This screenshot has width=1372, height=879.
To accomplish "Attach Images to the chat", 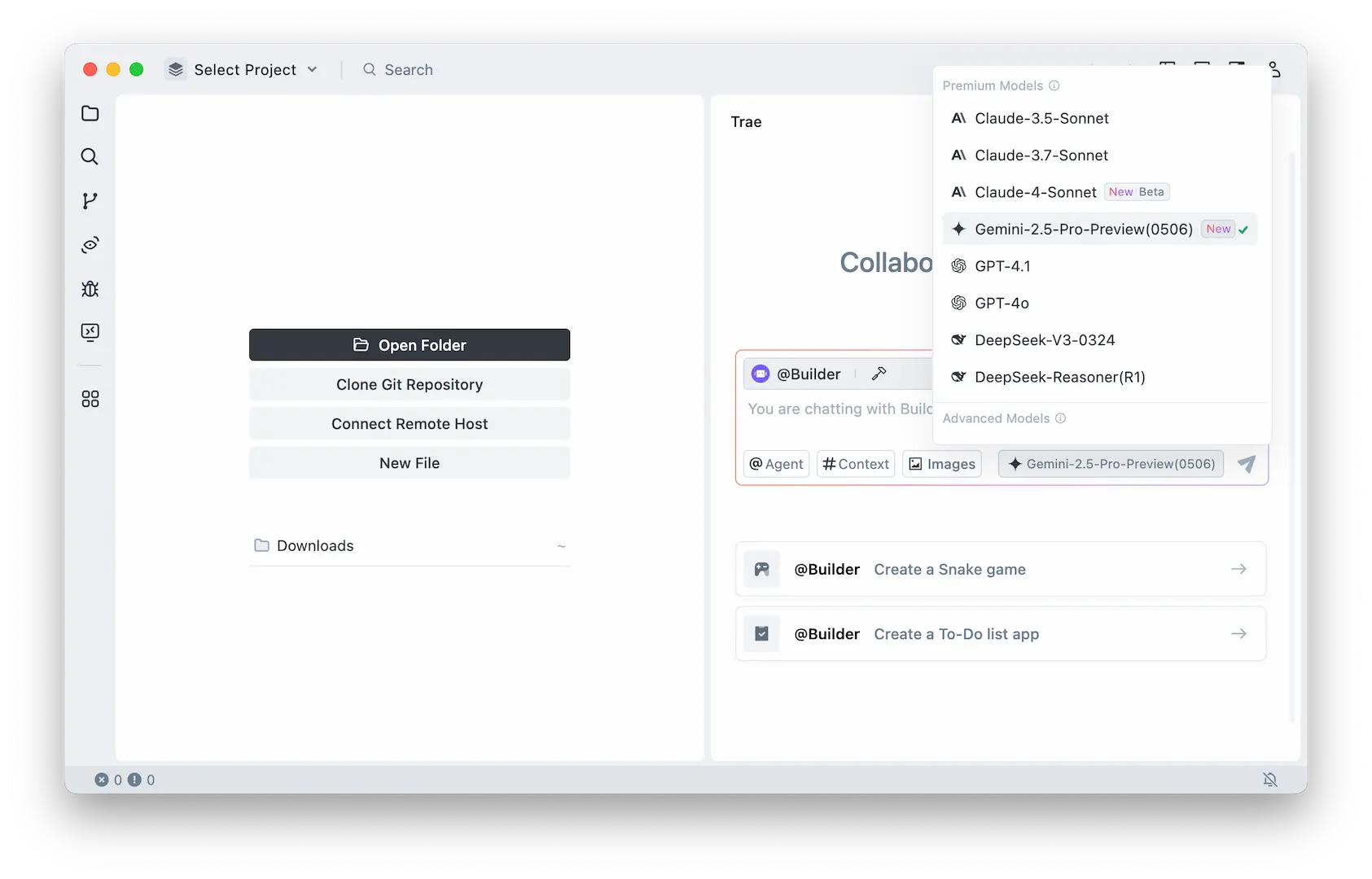I will [942, 464].
